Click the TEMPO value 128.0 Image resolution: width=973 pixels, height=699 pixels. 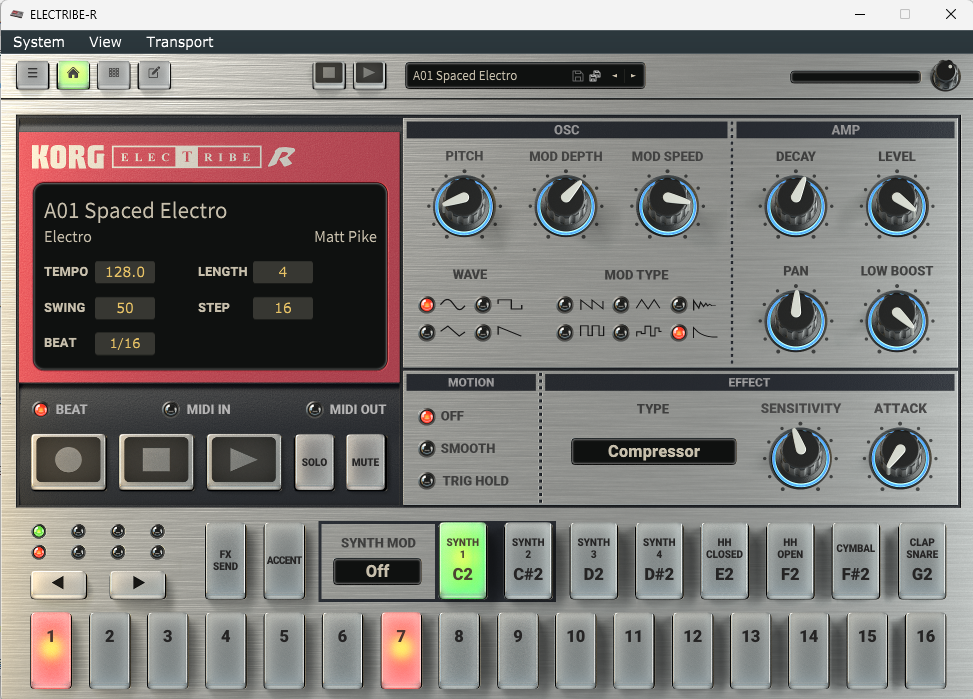click(125, 272)
